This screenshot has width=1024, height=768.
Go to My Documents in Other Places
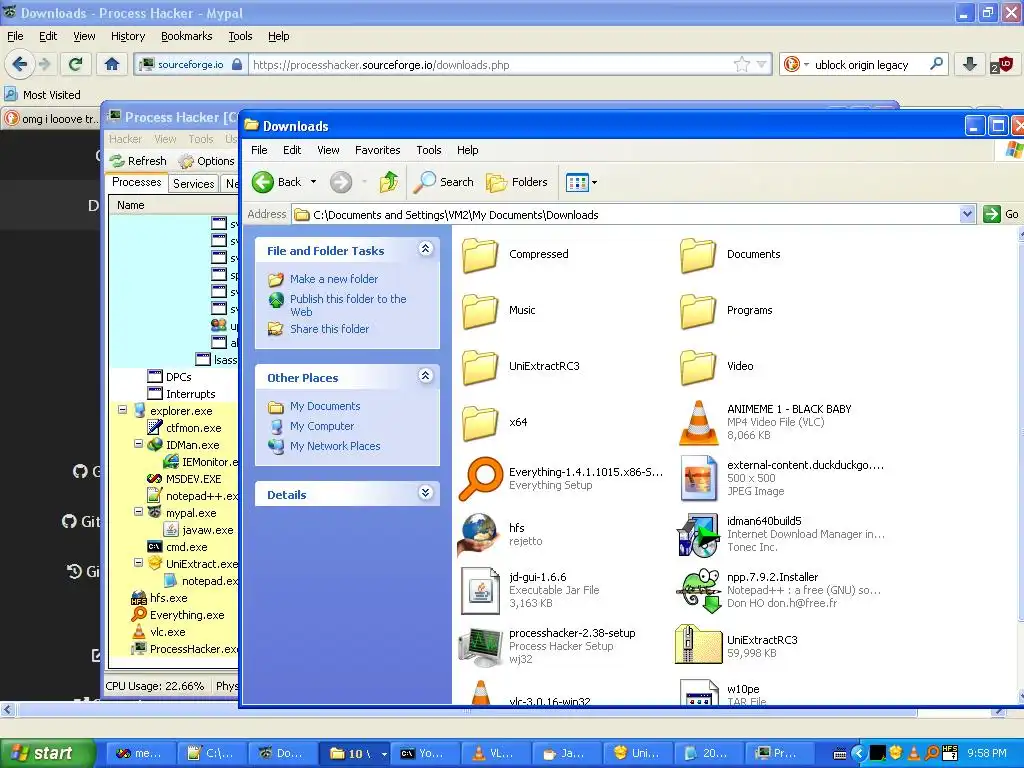(x=325, y=406)
